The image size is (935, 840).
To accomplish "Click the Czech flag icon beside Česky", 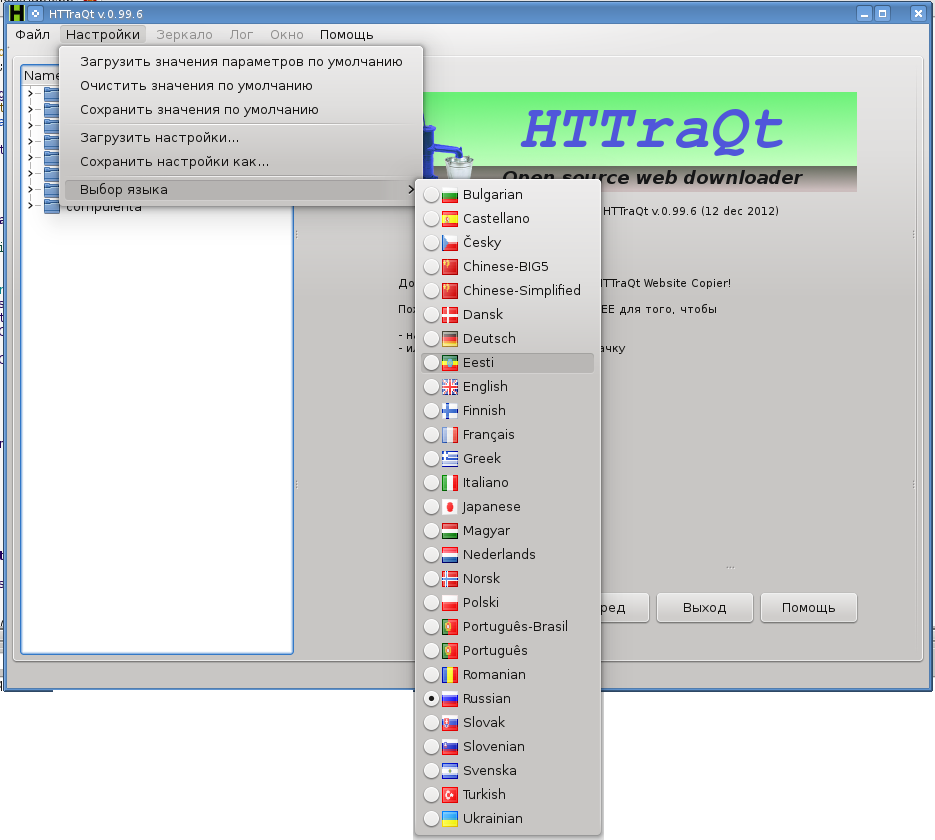I will (x=450, y=243).
